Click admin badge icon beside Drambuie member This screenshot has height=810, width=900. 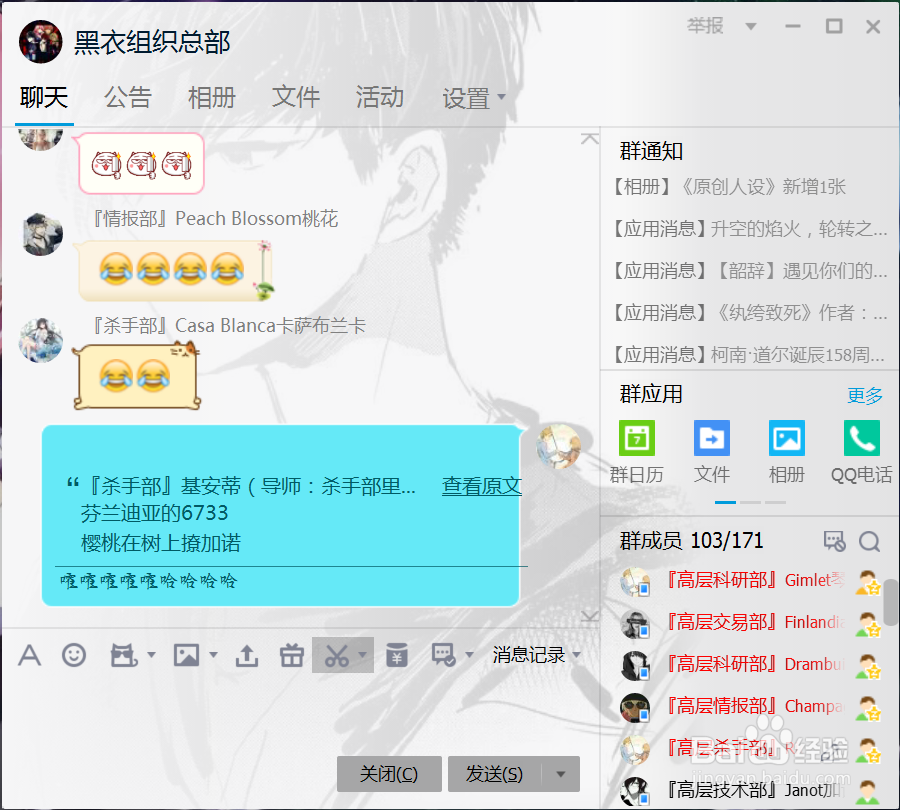click(x=867, y=665)
